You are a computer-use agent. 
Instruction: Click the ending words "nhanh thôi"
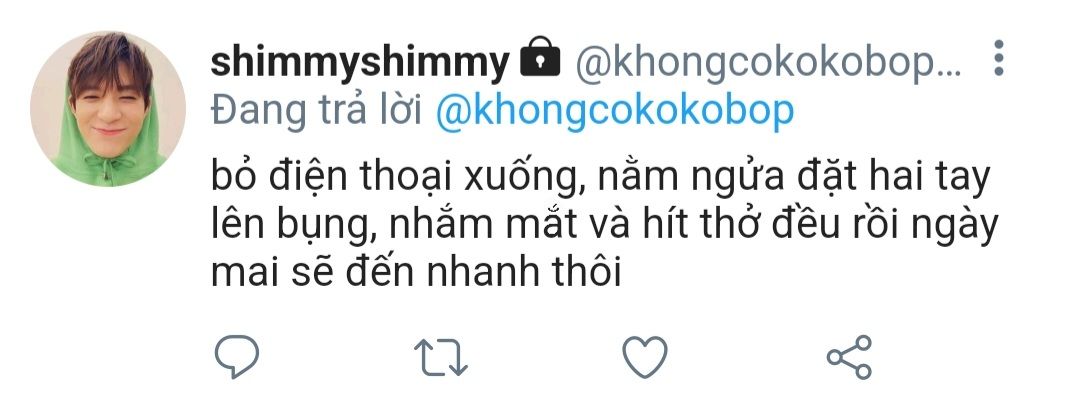524,271
